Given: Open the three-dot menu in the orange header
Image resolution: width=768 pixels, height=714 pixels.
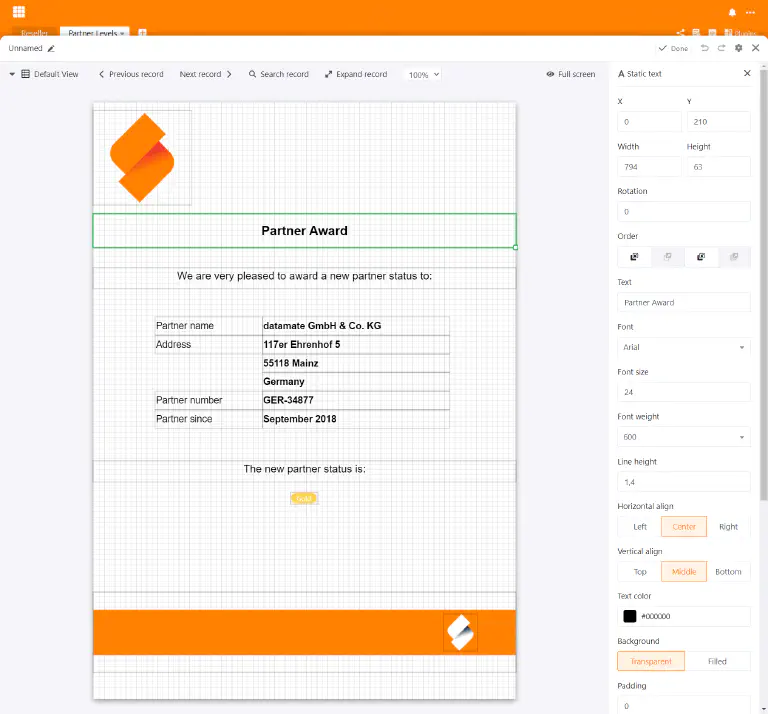Looking at the screenshot, I should pyautogui.click(x=750, y=12).
